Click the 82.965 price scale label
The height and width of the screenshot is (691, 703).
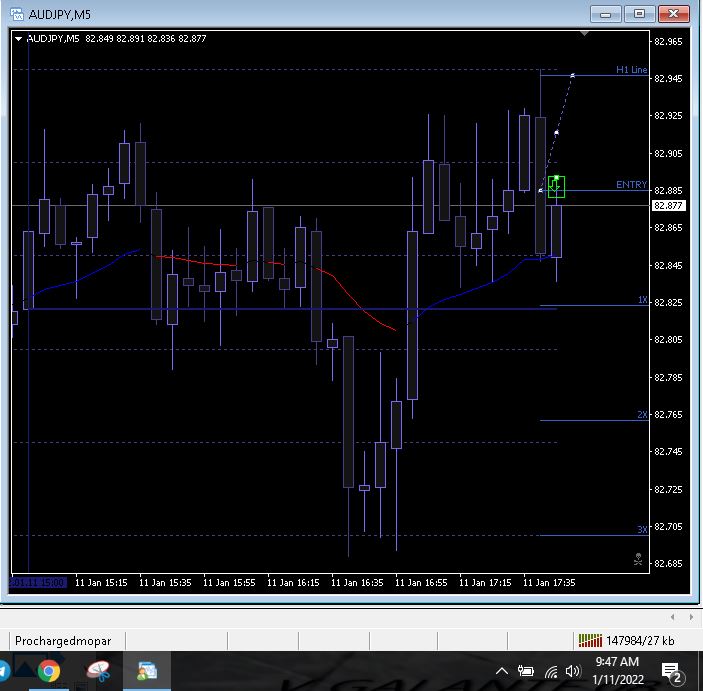668,42
